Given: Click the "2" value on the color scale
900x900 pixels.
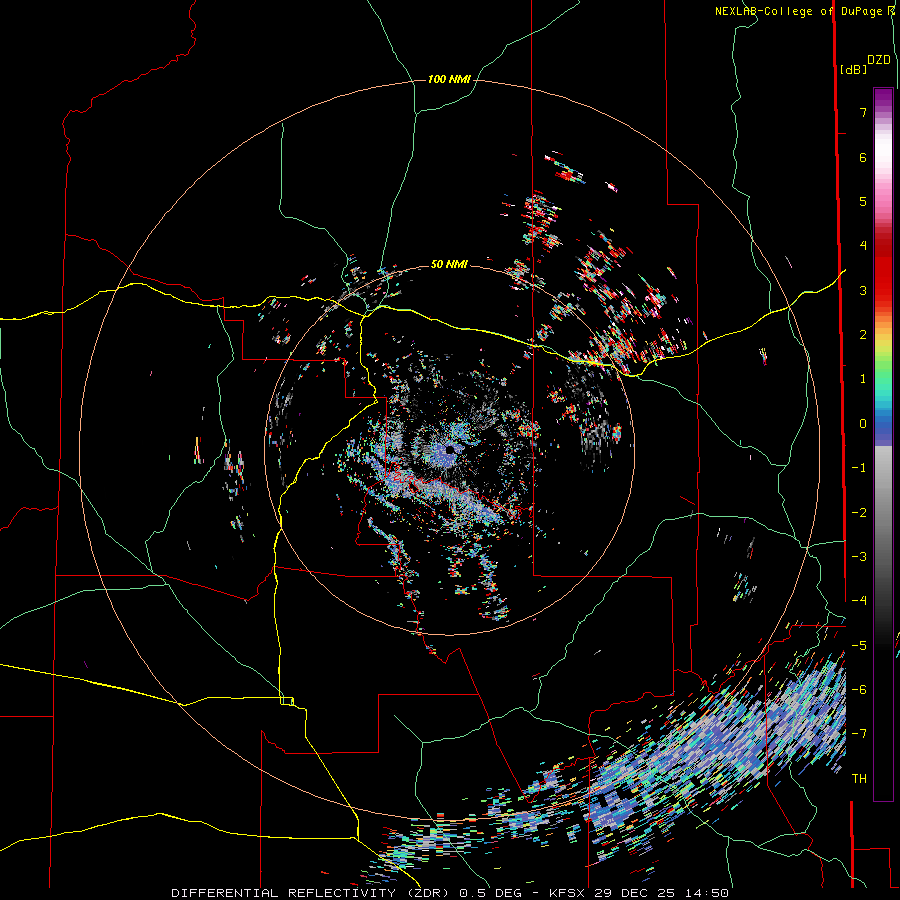Looking at the screenshot, I should coord(863,335).
